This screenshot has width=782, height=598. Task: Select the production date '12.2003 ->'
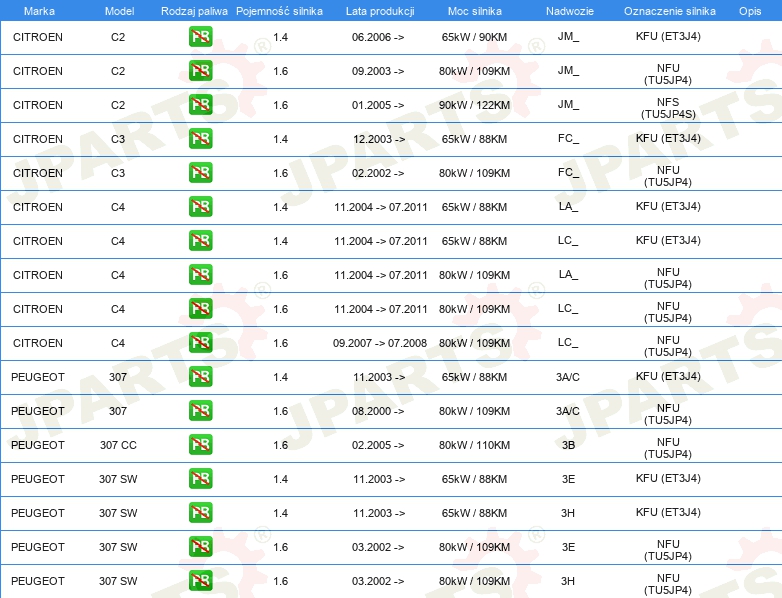(x=379, y=139)
